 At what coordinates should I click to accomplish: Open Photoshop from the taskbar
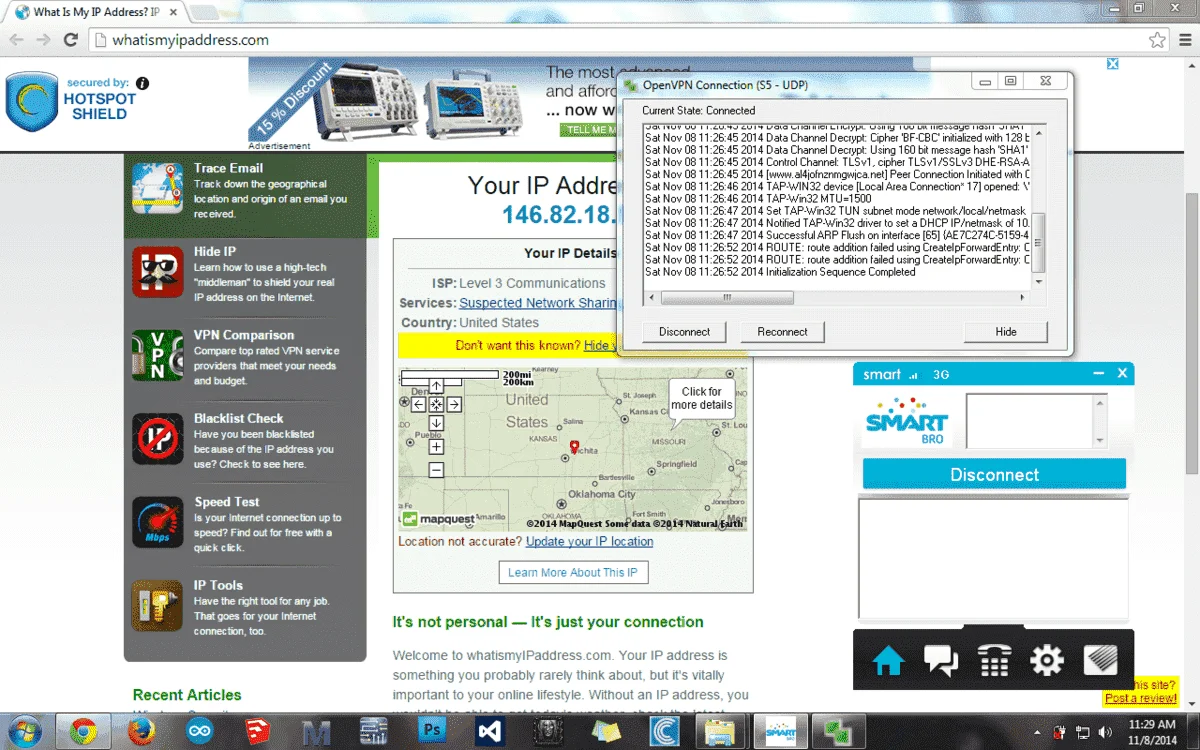tap(433, 732)
